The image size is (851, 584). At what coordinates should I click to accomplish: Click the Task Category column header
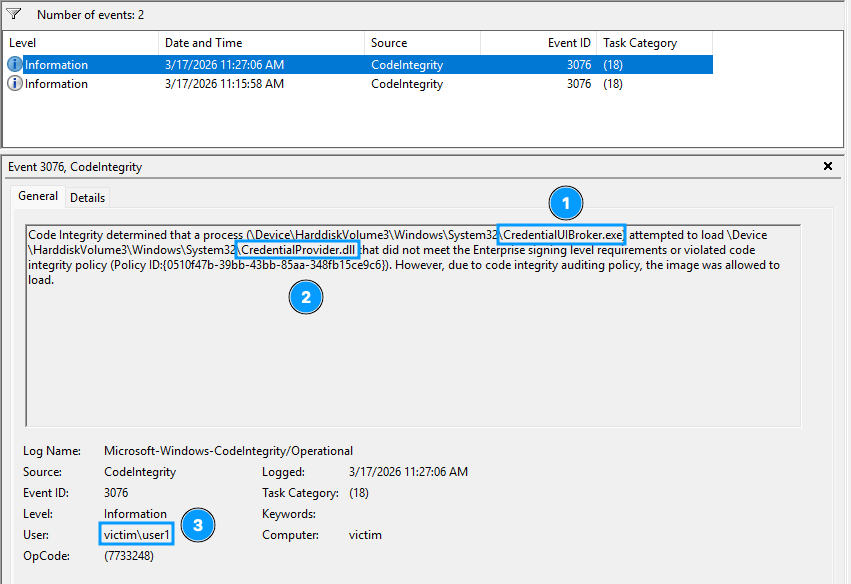coord(654,43)
